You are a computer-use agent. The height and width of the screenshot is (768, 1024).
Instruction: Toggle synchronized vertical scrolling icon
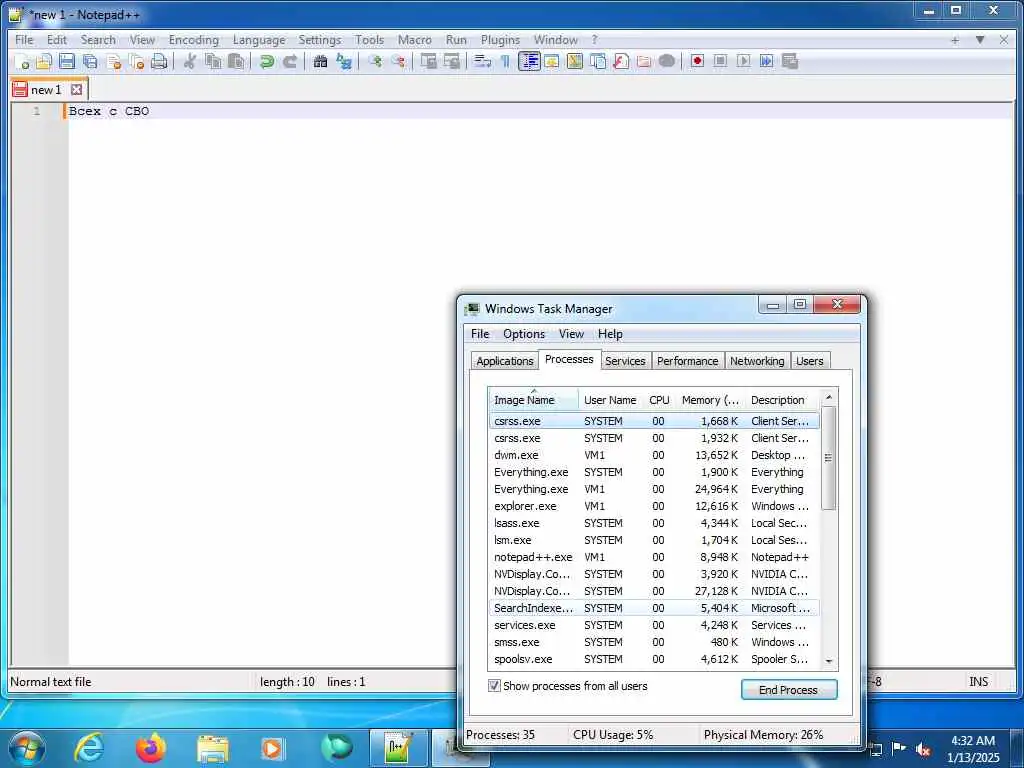click(428, 61)
